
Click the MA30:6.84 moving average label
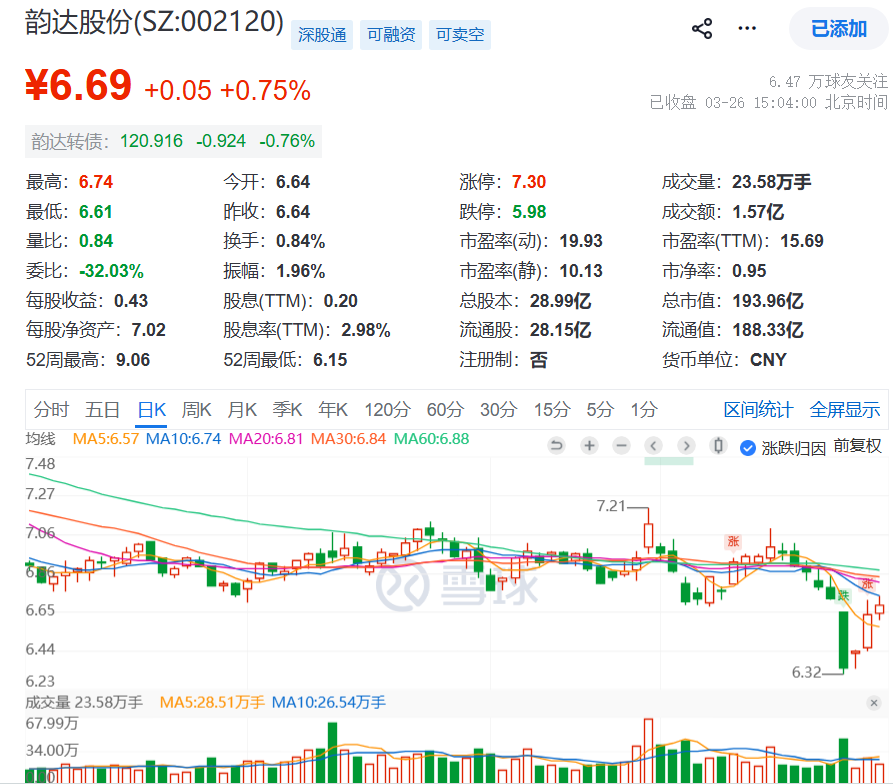348,439
